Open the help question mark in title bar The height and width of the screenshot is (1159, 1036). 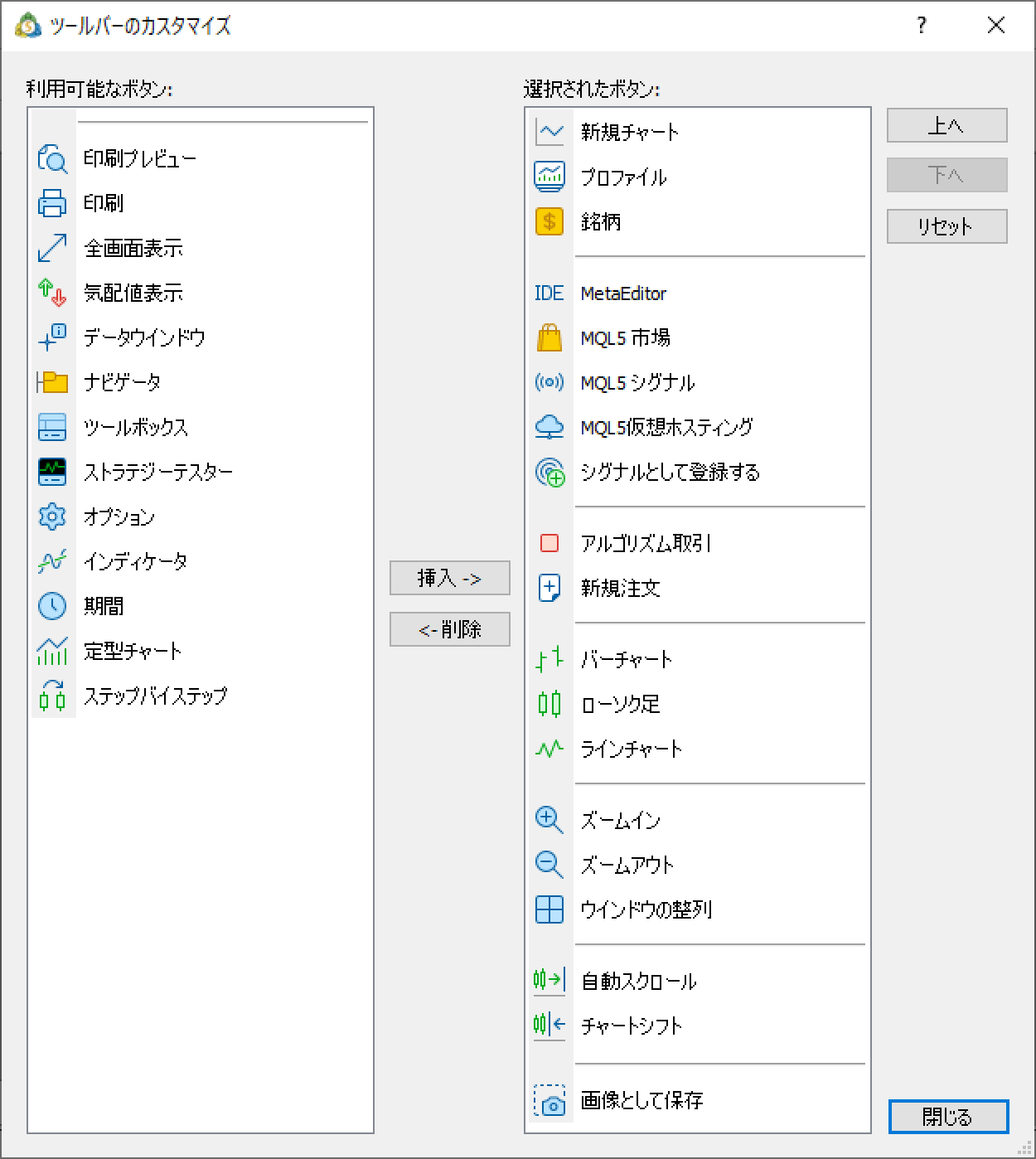pyautogui.click(x=922, y=26)
